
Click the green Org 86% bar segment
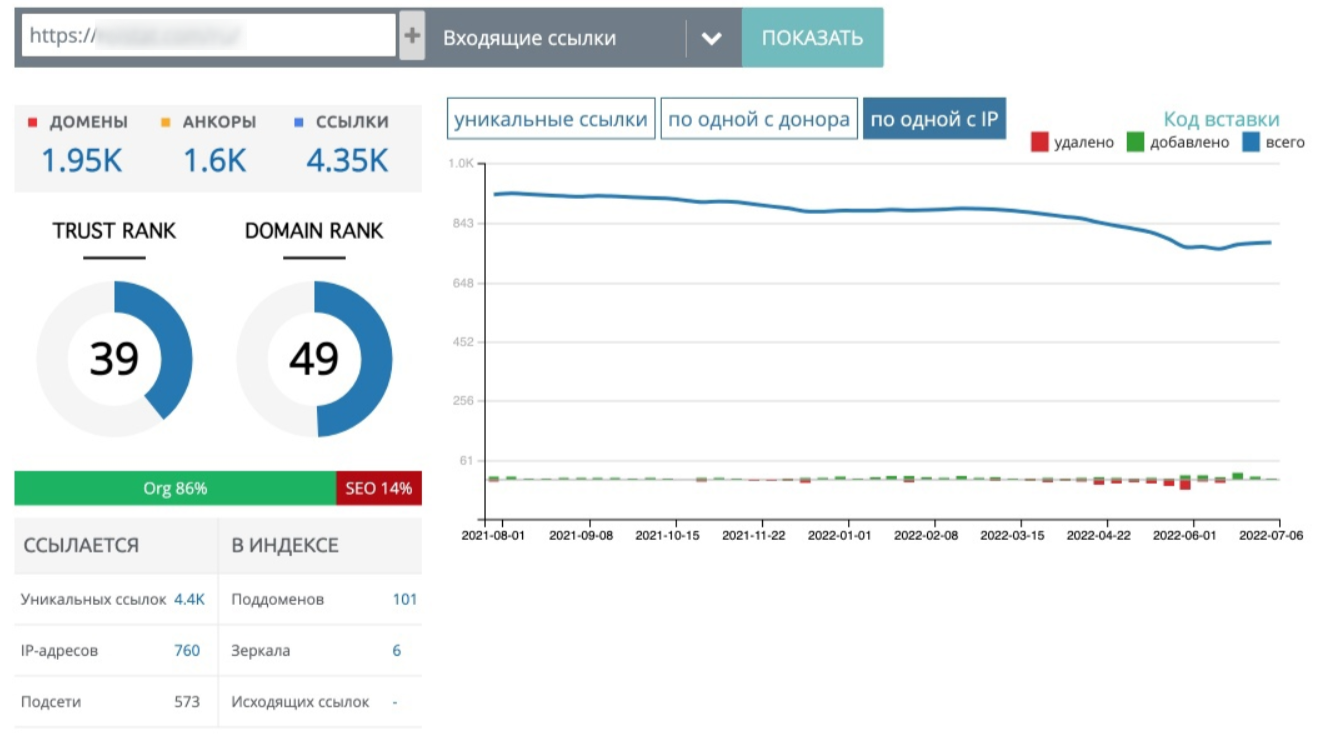[175, 489]
